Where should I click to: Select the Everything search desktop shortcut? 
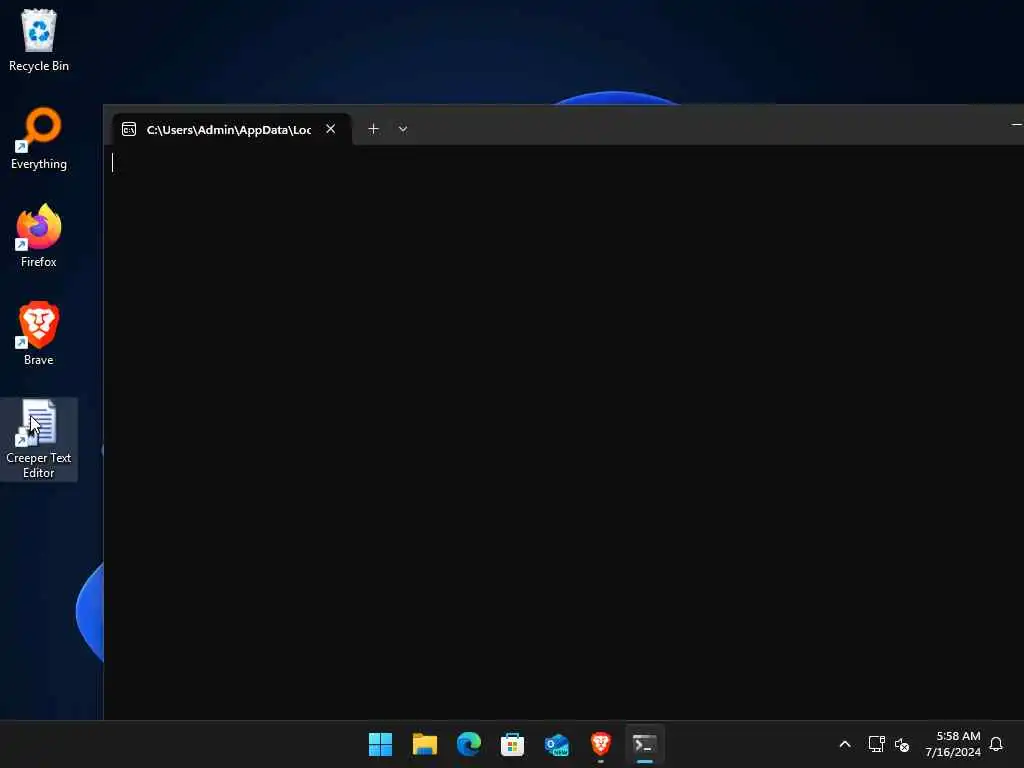point(39,138)
